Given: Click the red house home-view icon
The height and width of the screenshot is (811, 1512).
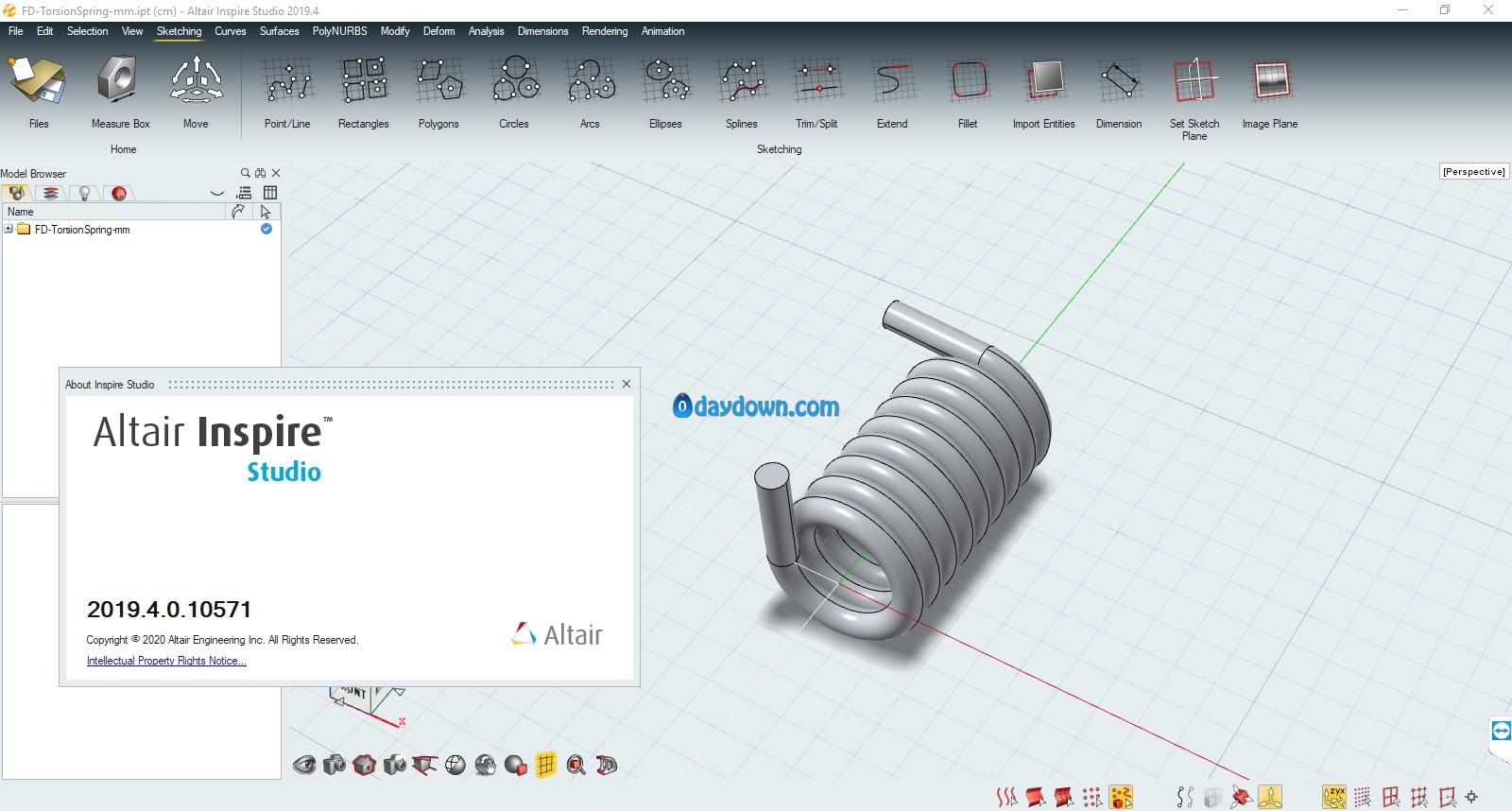Looking at the screenshot, I should point(365,766).
